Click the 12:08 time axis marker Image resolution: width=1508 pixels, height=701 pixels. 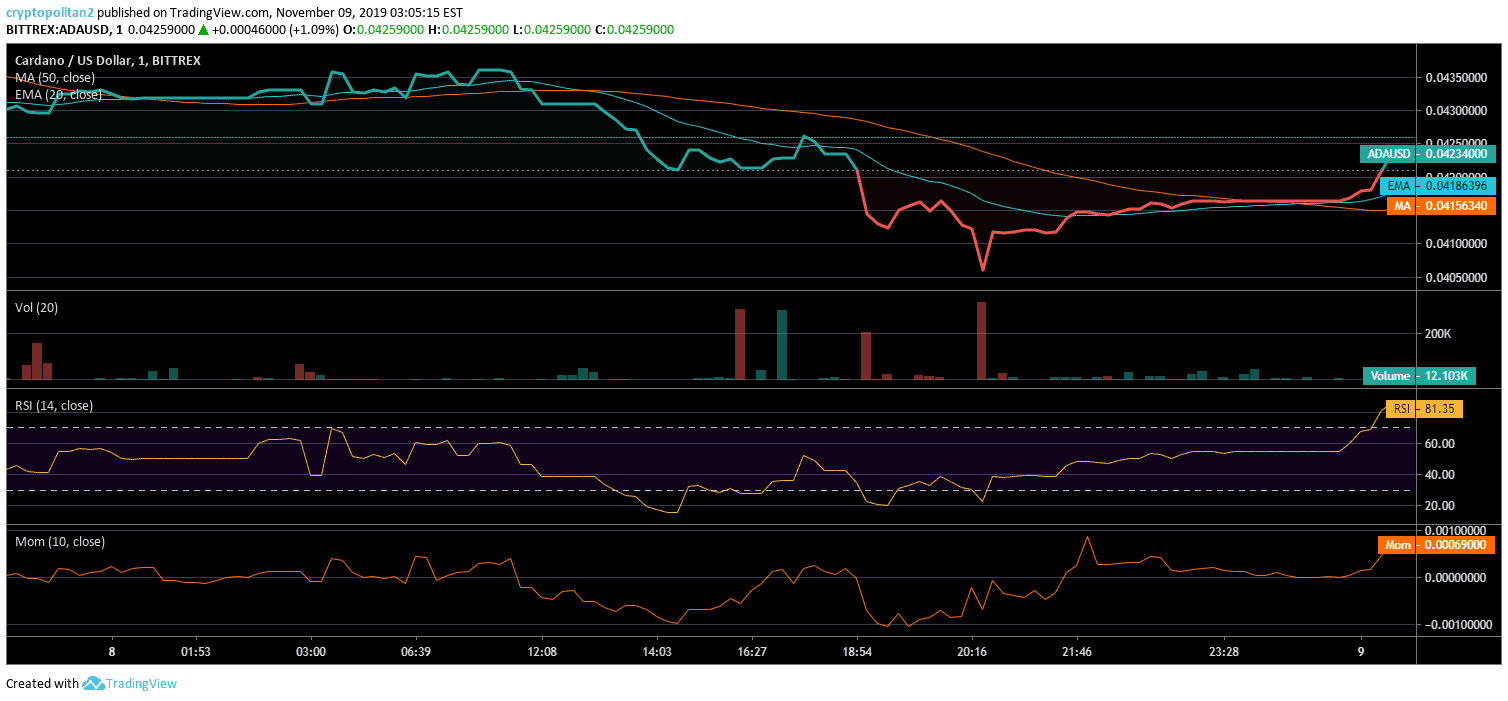[x=541, y=650]
